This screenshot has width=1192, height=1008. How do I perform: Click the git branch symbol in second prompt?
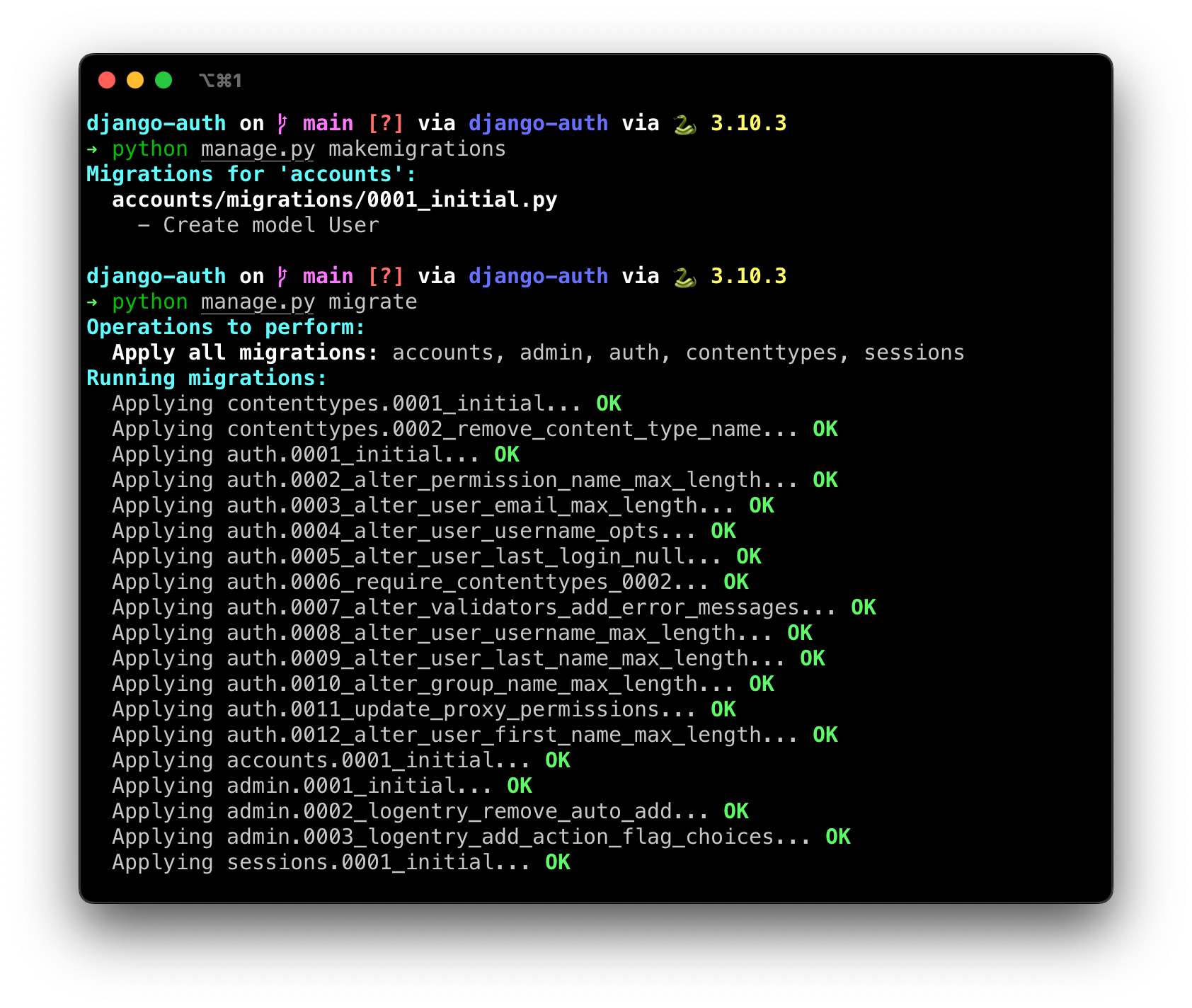tap(282, 277)
